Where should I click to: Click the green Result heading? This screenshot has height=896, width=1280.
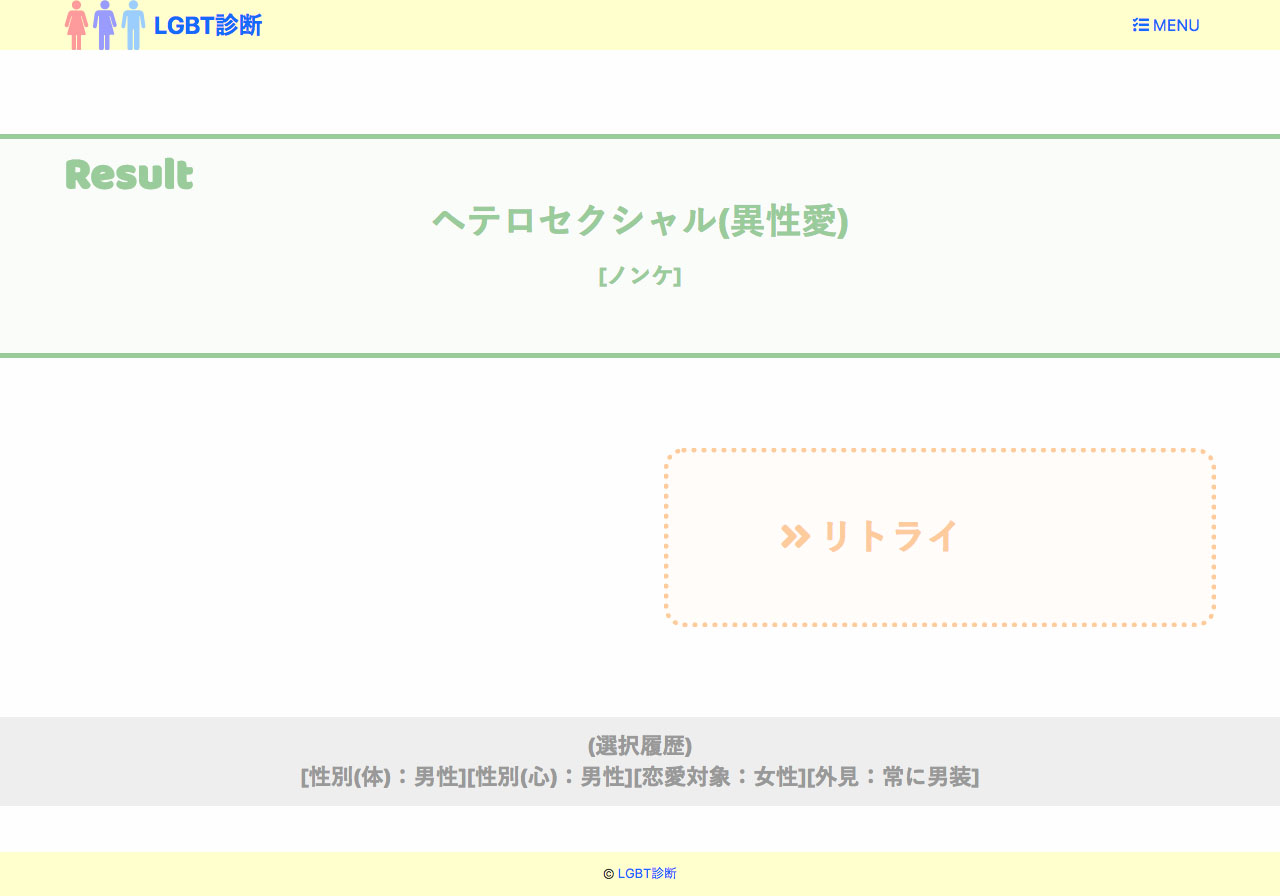(129, 175)
